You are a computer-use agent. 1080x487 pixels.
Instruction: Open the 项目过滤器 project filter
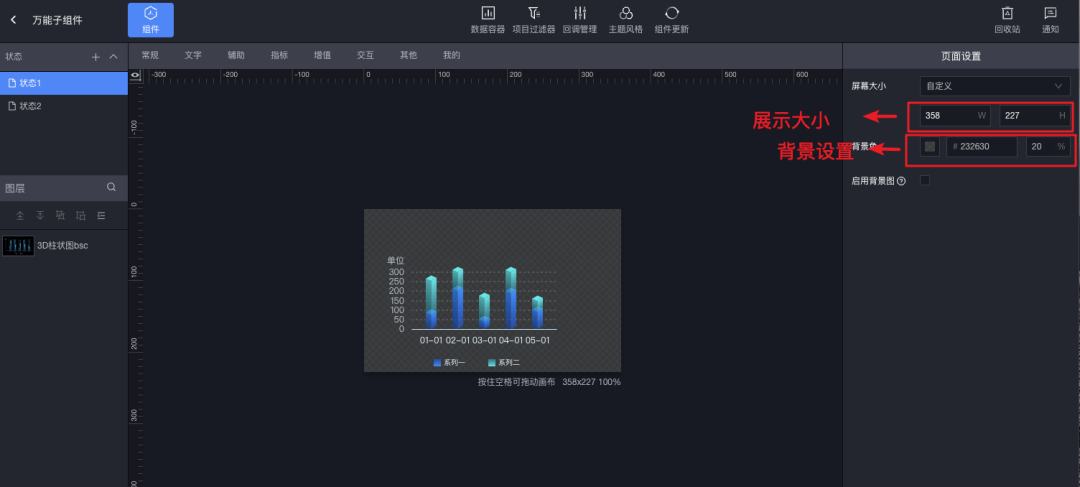click(534, 20)
